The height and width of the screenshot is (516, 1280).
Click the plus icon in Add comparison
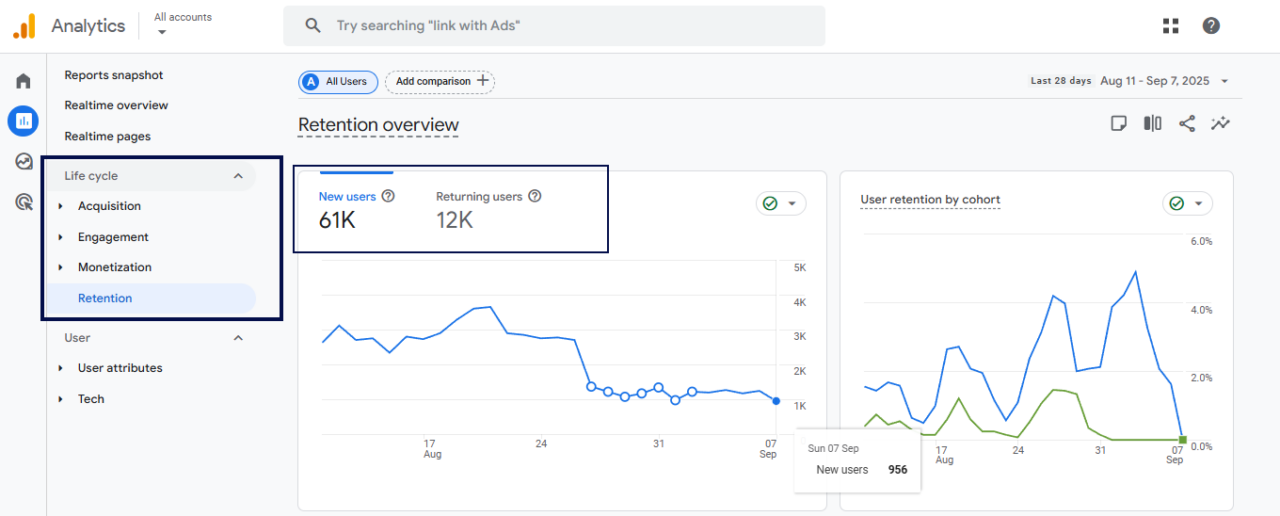(483, 81)
